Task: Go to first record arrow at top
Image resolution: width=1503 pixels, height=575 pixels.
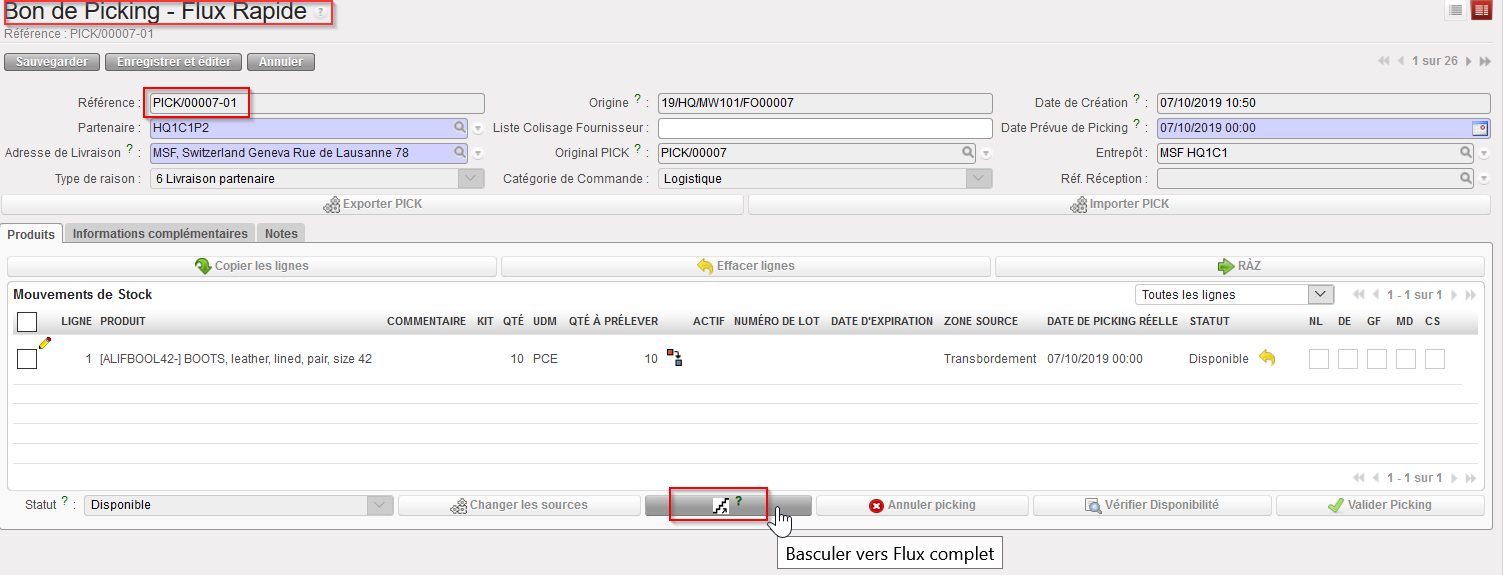Action: coord(1384,61)
